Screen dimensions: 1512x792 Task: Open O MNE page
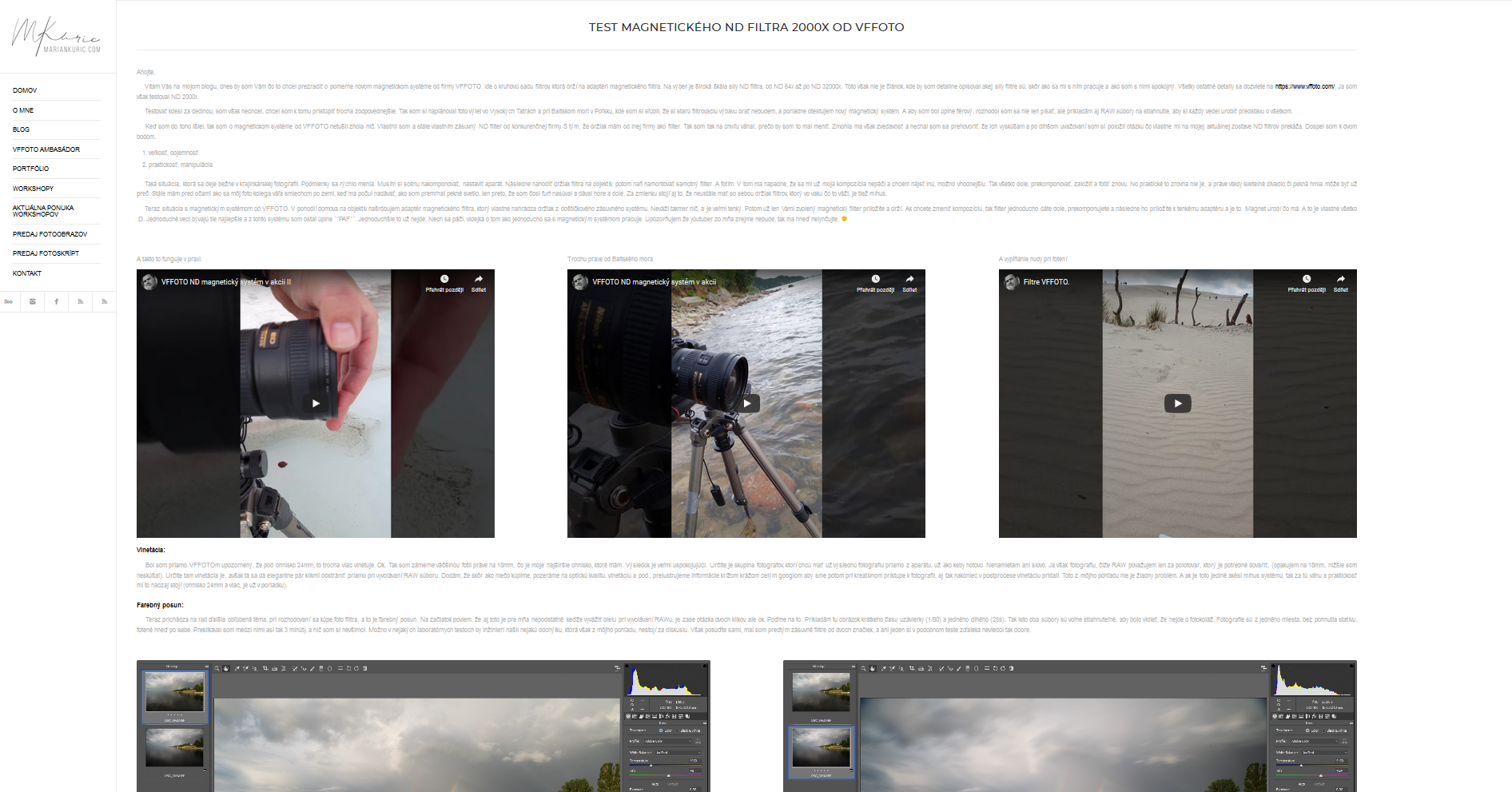pyautogui.click(x=23, y=110)
